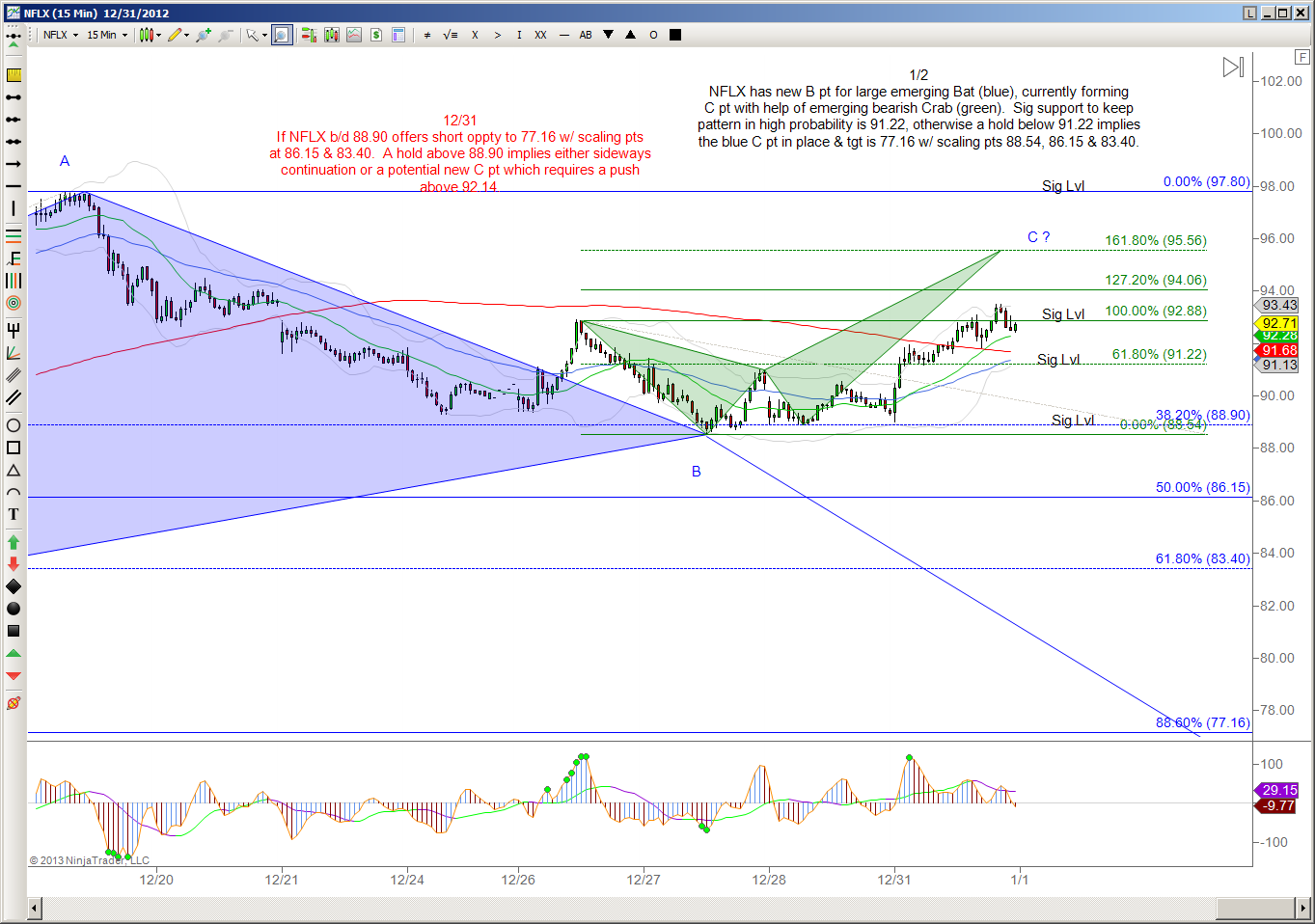Pick the Andrews pitchfork tool
The width and height of the screenshot is (1315, 924).
(14, 331)
